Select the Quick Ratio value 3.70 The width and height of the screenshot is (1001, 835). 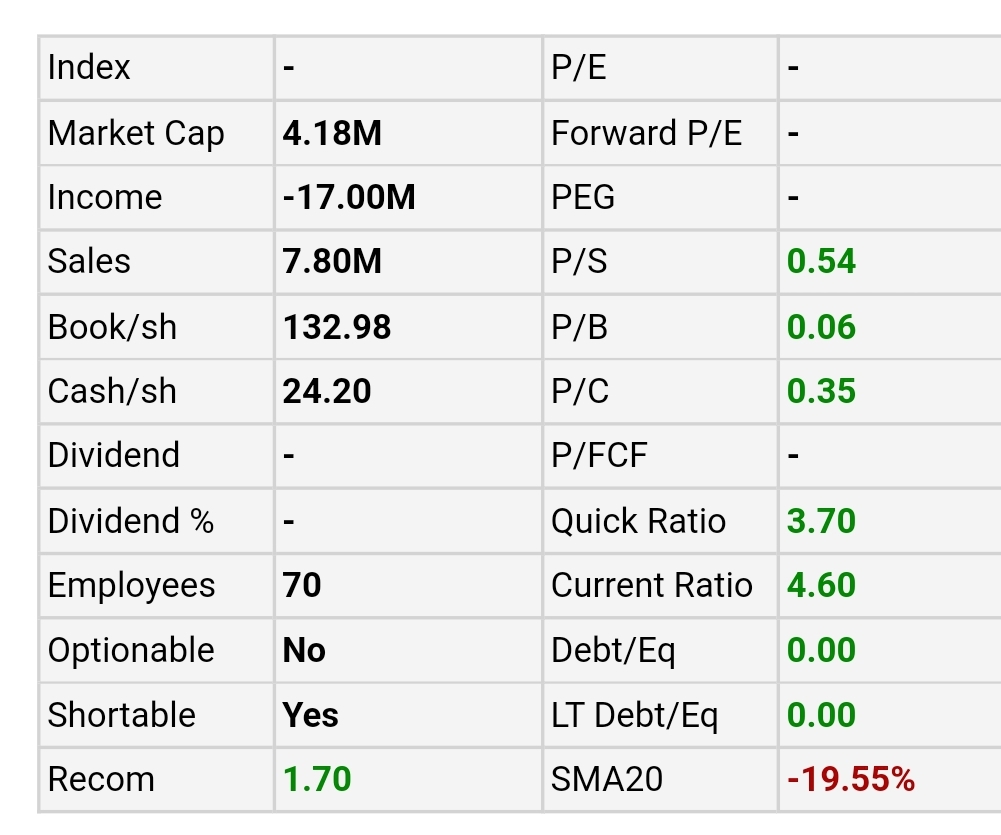(821, 521)
